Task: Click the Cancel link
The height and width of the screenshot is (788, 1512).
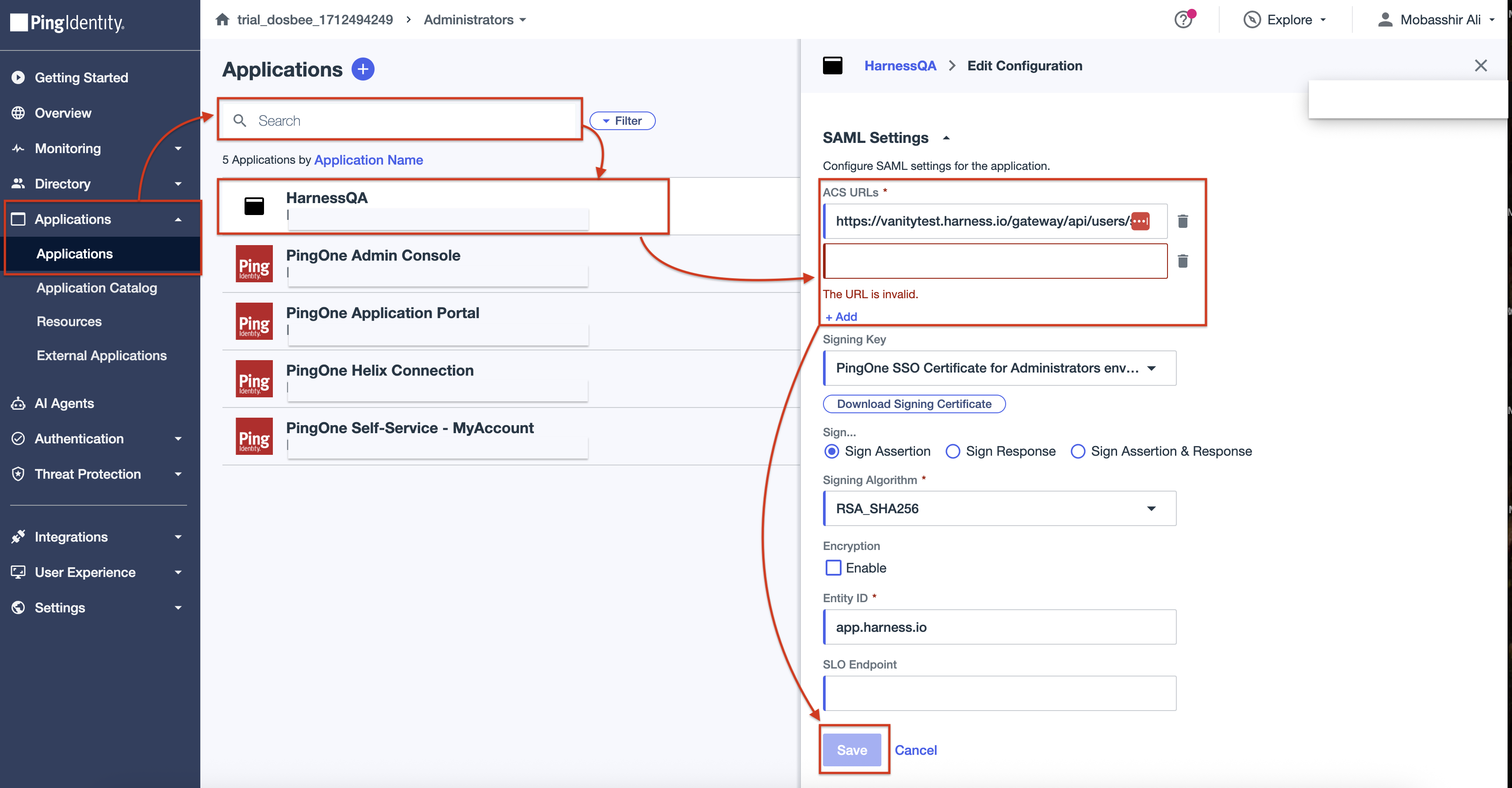Action: (915, 750)
